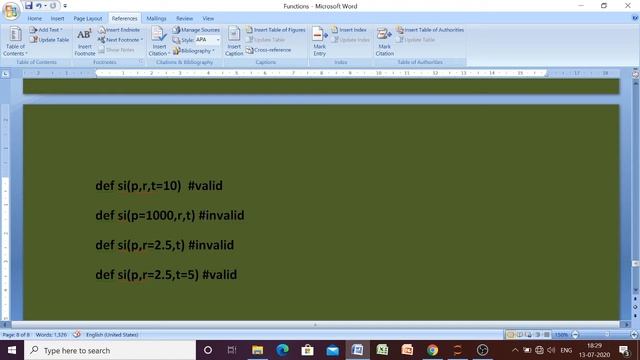Switch to Outline view
Viewport: 640px width, 360px height.
click(538, 335)
